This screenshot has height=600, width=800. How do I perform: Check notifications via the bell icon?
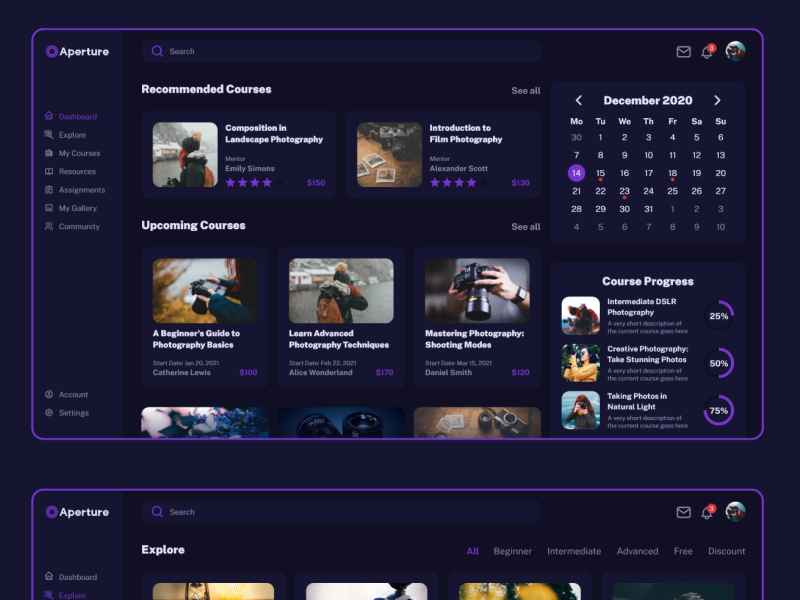(707, 51)
